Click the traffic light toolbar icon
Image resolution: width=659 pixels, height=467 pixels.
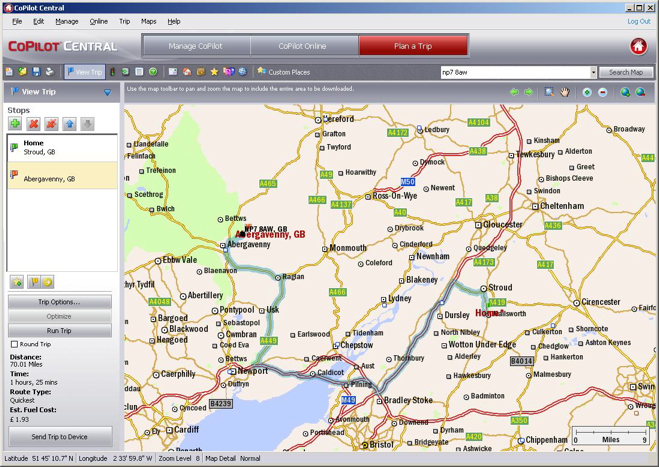click(113, 72)
